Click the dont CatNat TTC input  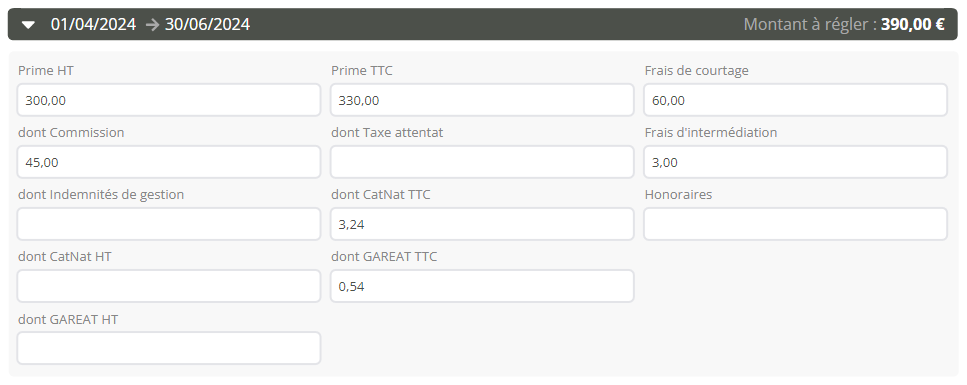tap(482, 224)
